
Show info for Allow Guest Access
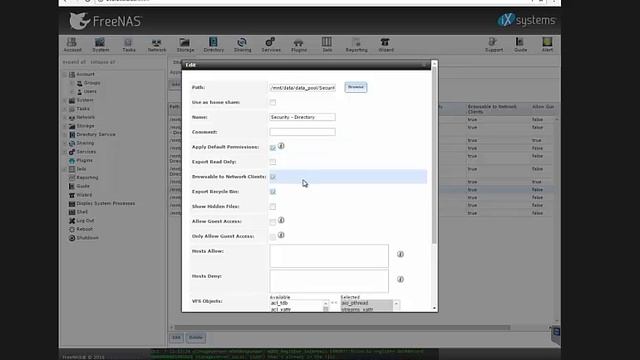[281, 220]
